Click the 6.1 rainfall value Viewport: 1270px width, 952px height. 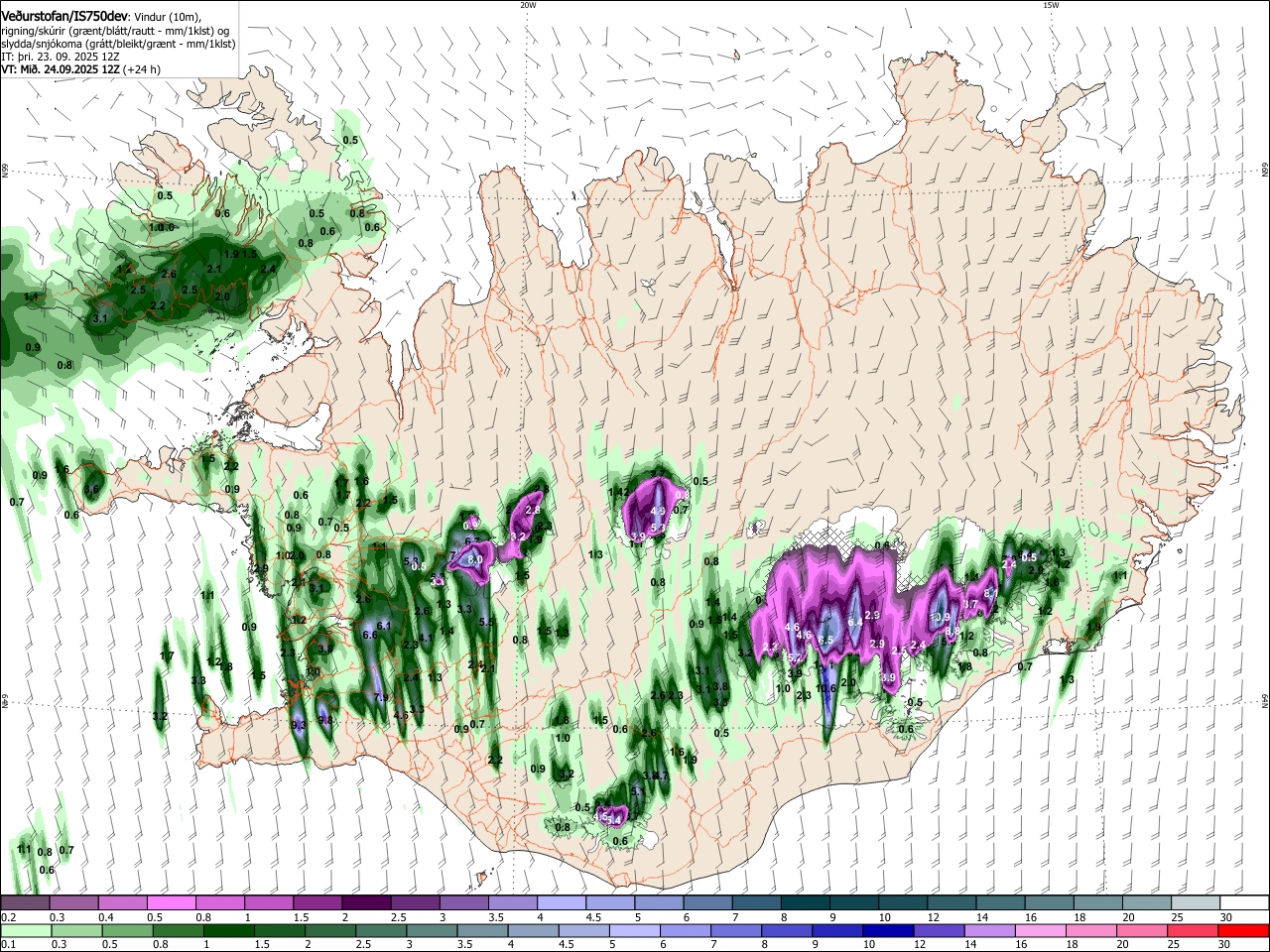(x=384, y=626)
